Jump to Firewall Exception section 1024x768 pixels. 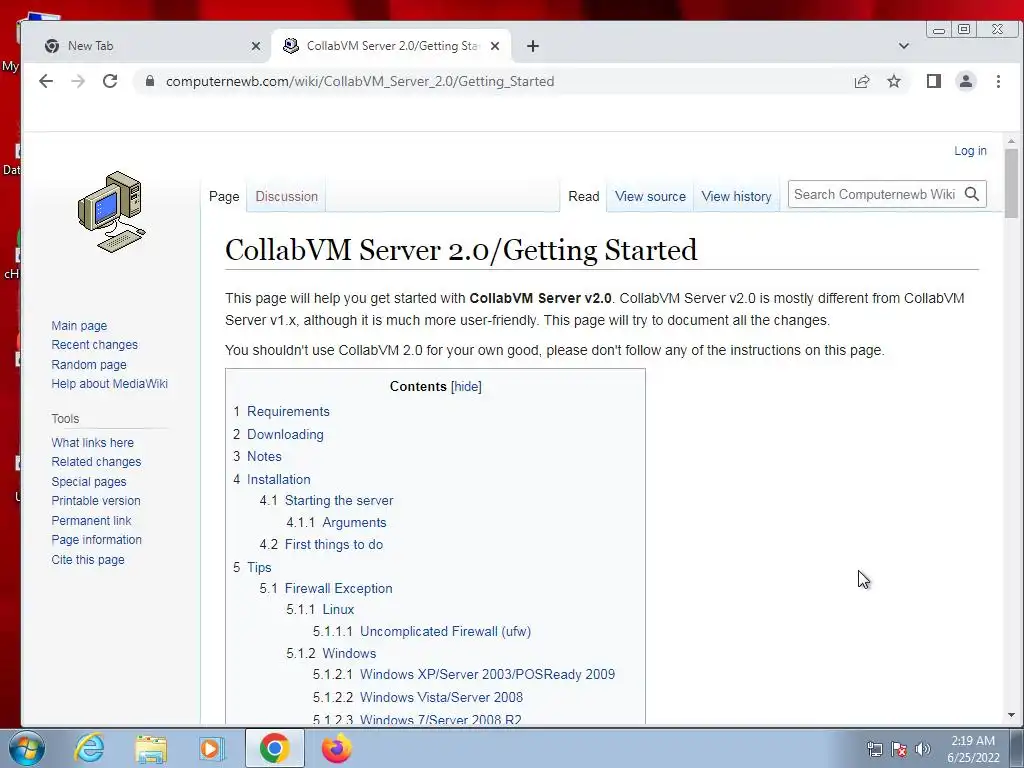[338, 588]
